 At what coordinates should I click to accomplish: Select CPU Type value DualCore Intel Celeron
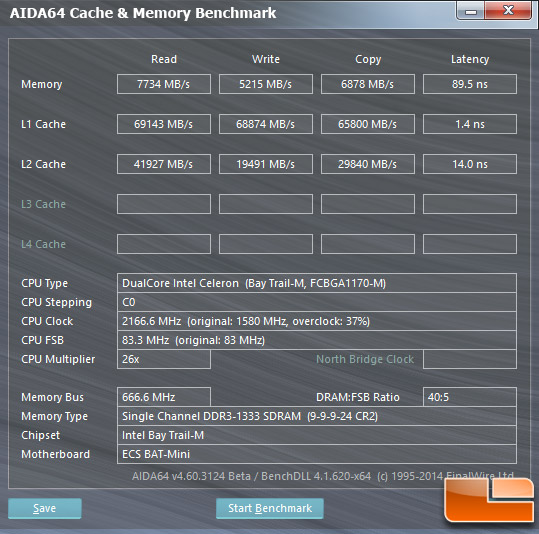317,283
